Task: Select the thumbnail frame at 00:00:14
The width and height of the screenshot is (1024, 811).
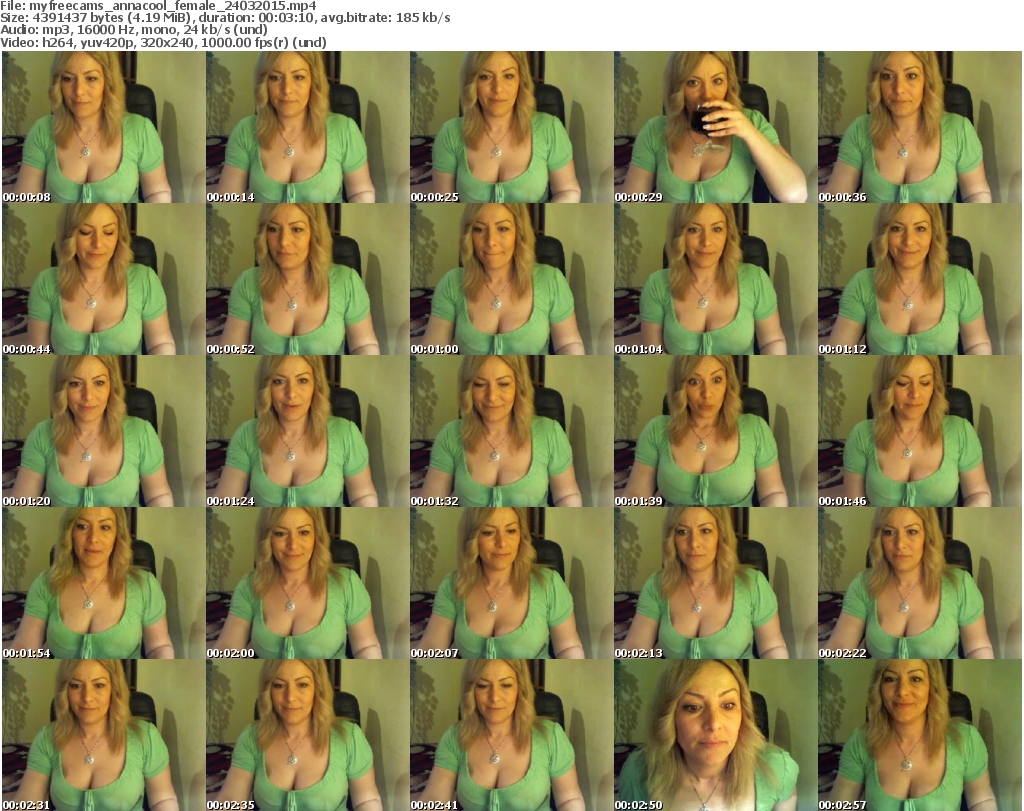Action: click(308, 127)
